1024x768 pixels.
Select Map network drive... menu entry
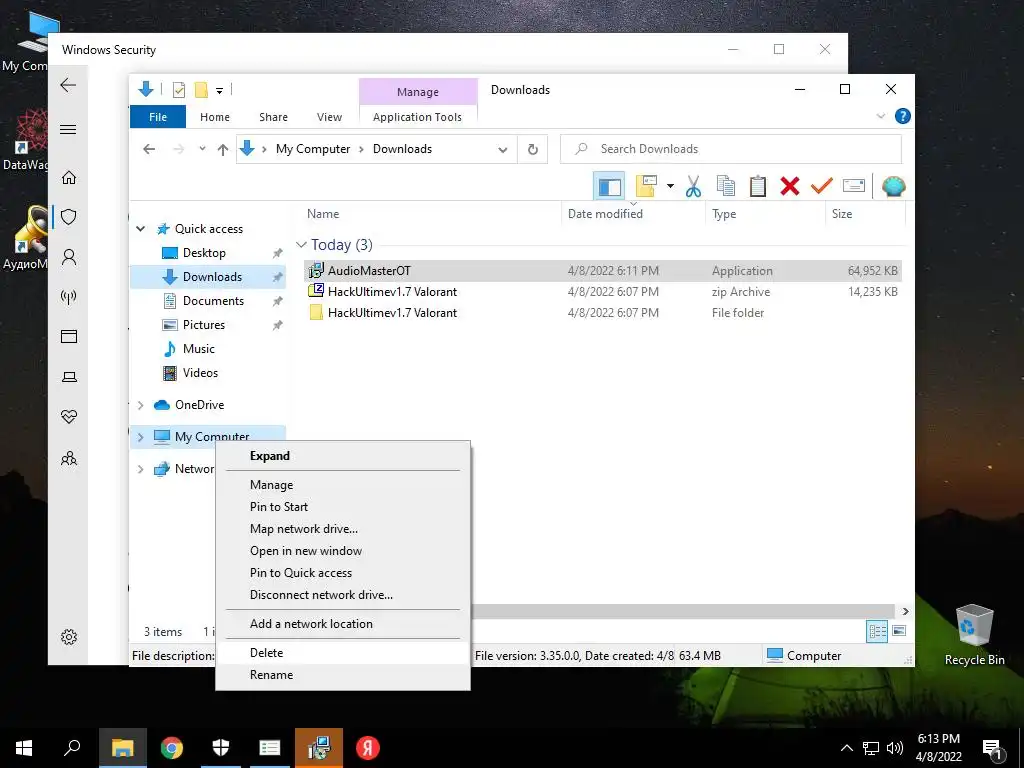click(343, 529)
